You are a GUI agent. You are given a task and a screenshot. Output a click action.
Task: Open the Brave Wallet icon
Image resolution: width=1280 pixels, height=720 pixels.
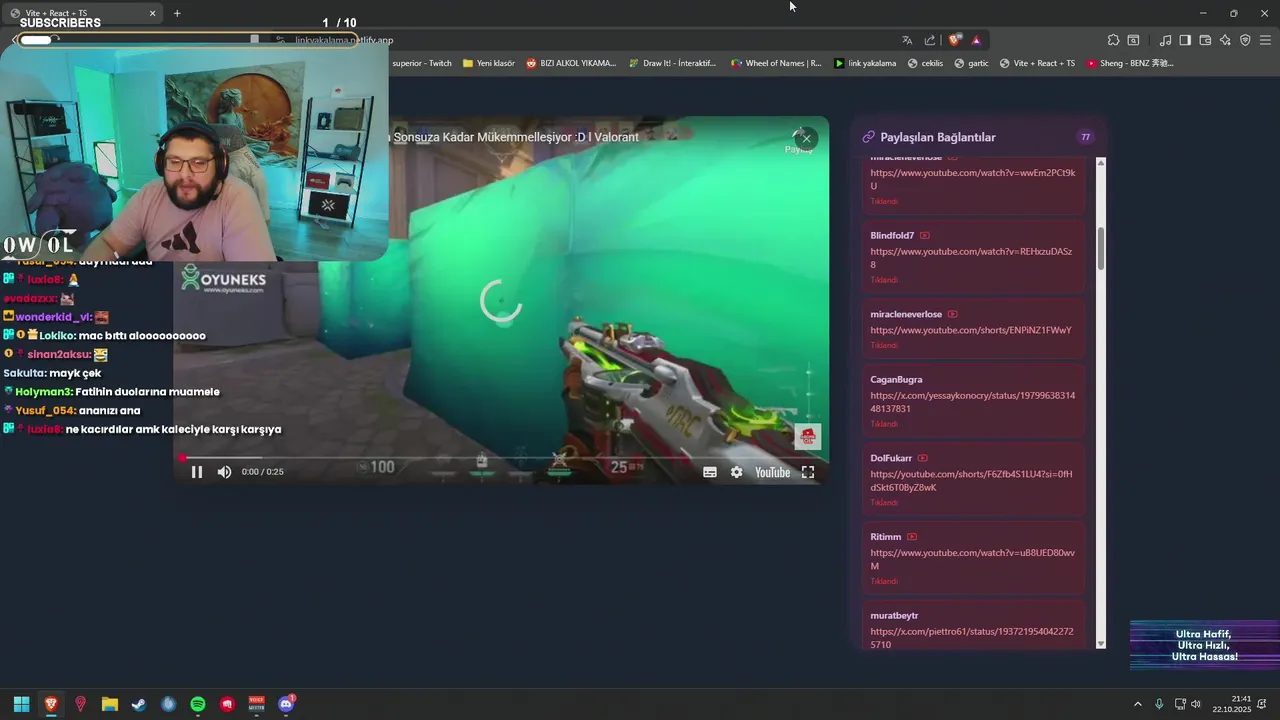[1205, 40]
